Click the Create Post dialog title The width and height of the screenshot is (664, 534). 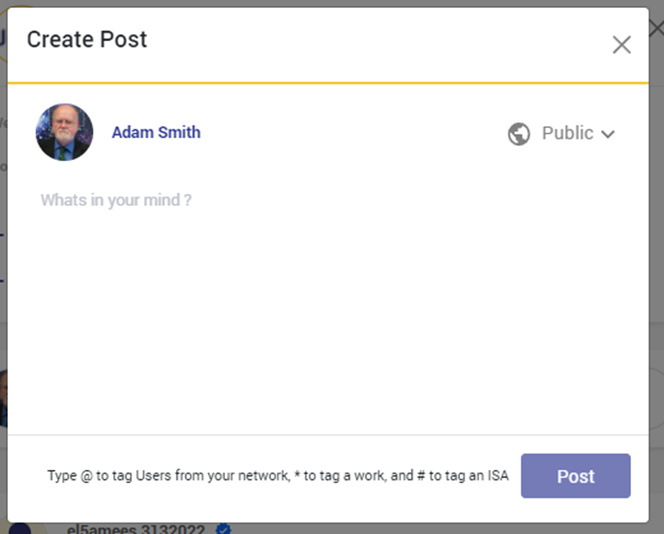point(87,40)
